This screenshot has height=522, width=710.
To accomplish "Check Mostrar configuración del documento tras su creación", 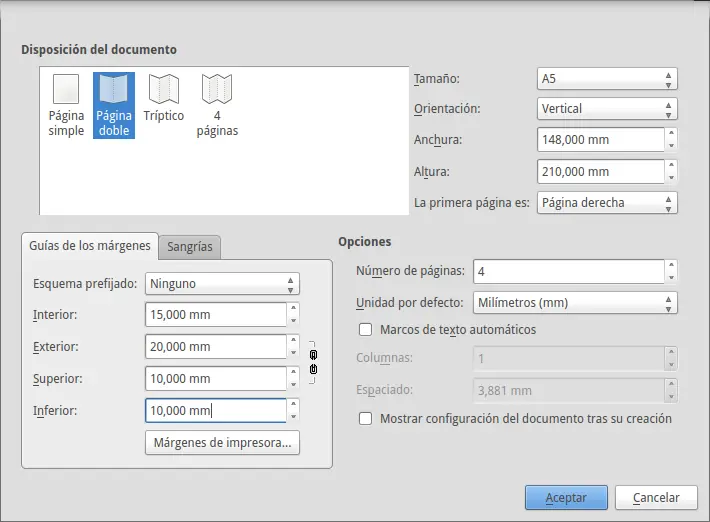I will tap(365, 418).
